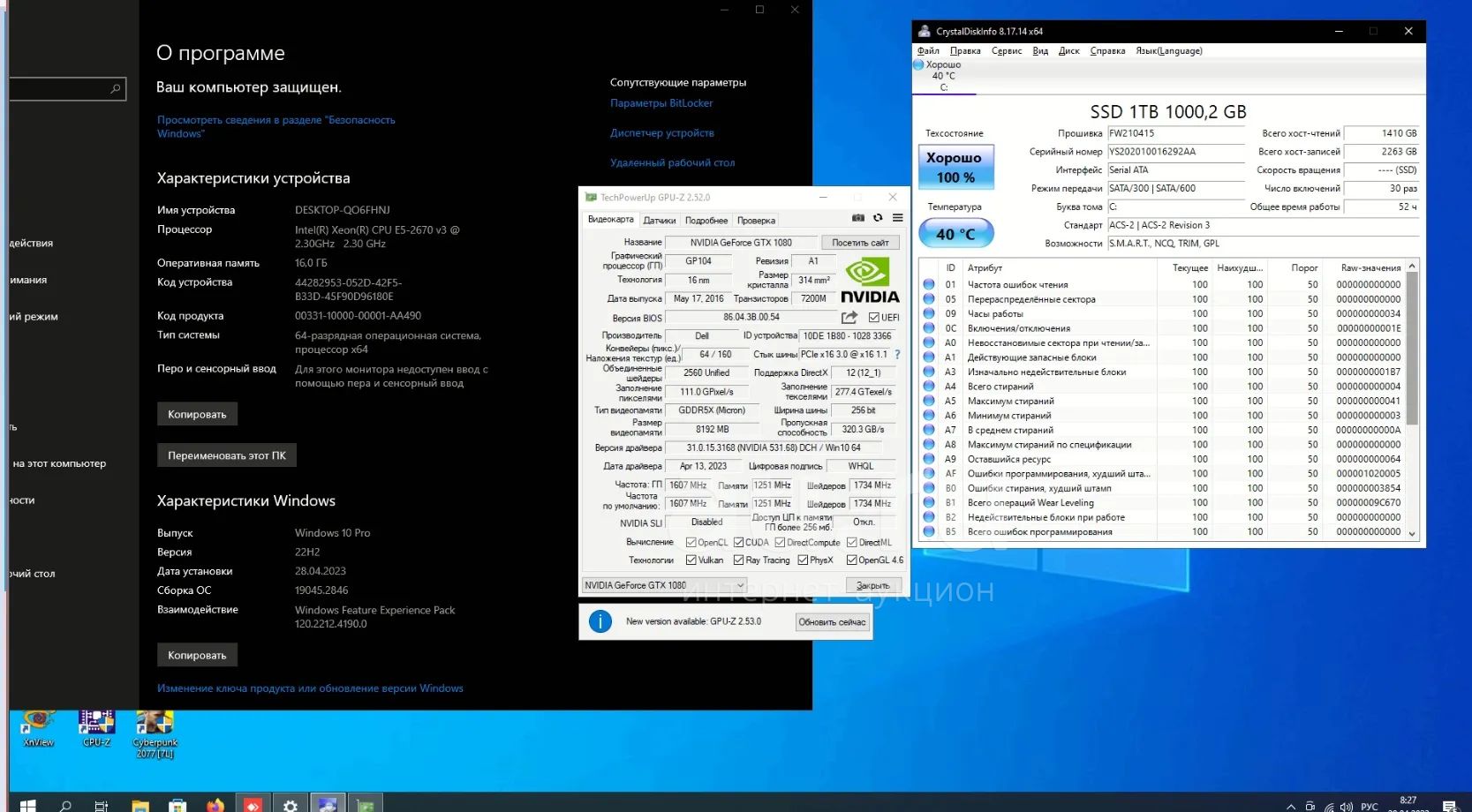Click Обновить сейчас button
1472x812 pixels.
tap(832, 622)
